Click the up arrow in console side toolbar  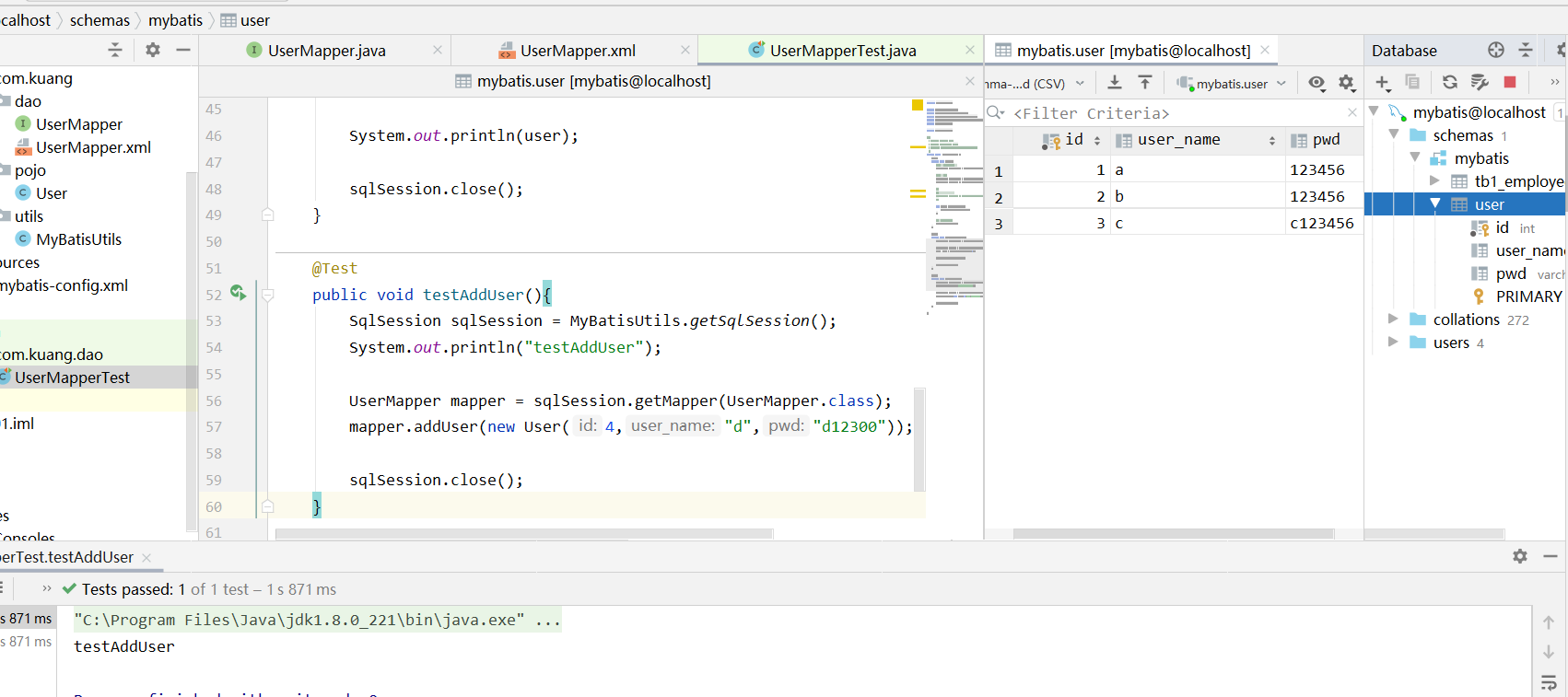[1549, 622]
